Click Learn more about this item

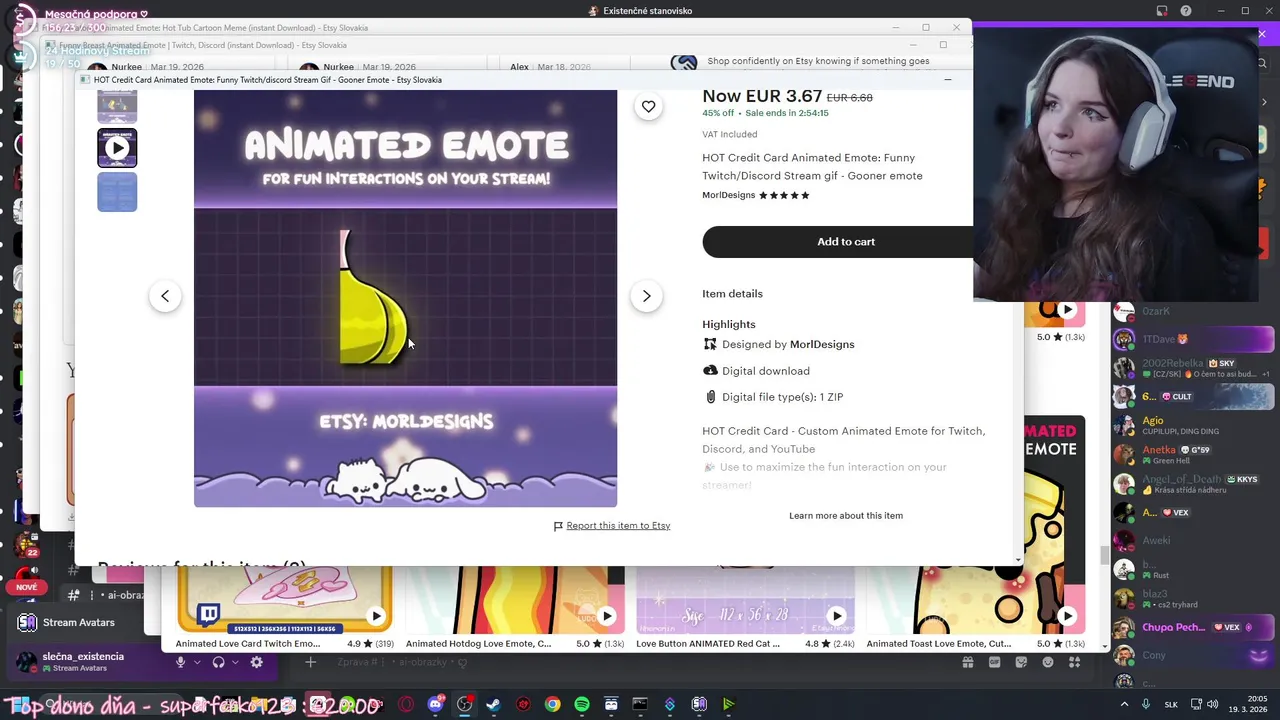point(846,515)
